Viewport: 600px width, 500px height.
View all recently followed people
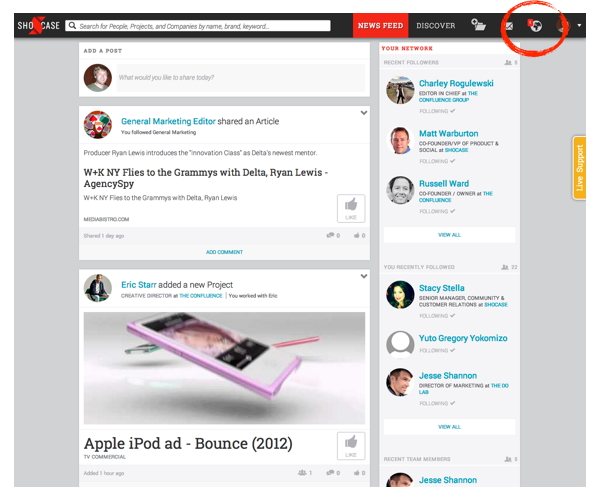point(449,427)
